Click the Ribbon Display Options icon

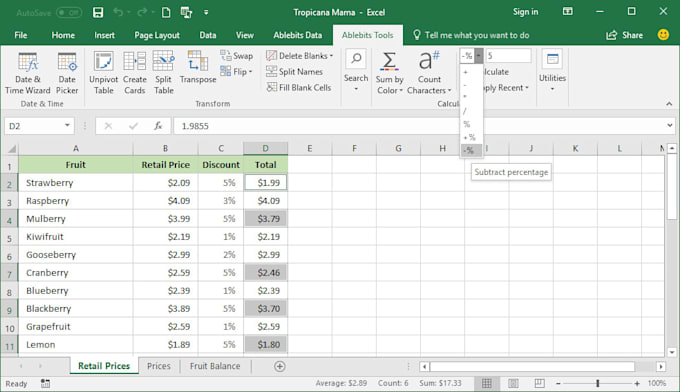(x=567, y=12)
